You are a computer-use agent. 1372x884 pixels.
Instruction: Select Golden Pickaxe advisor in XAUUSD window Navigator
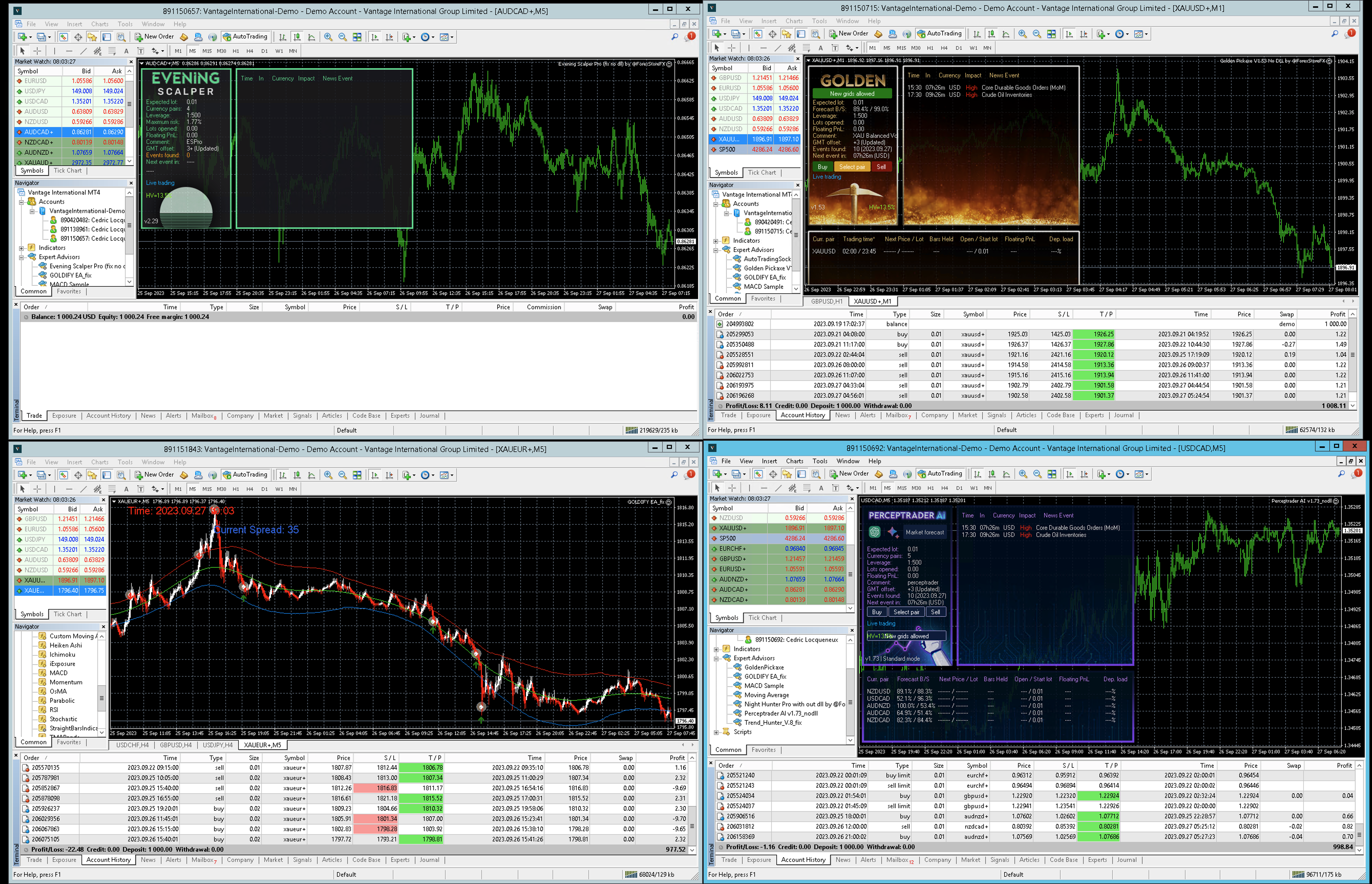click(763, 268)
